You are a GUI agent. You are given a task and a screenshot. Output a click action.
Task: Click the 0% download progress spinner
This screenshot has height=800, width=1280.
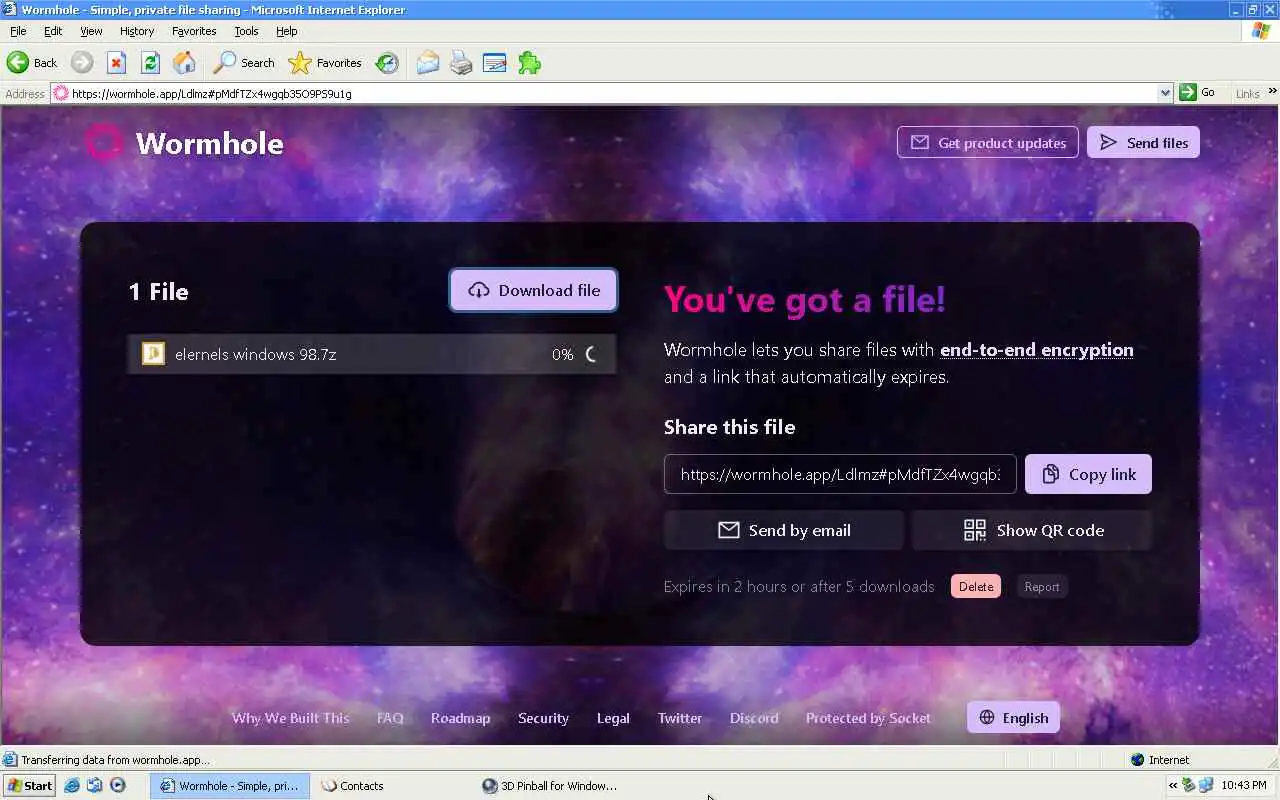[591, 354]
